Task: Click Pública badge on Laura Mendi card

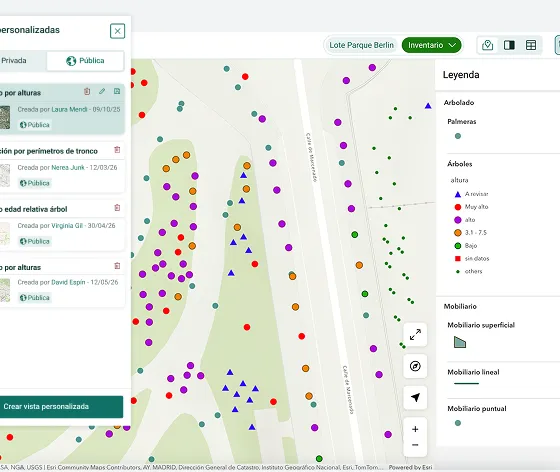Action: (x=35, y=125)
